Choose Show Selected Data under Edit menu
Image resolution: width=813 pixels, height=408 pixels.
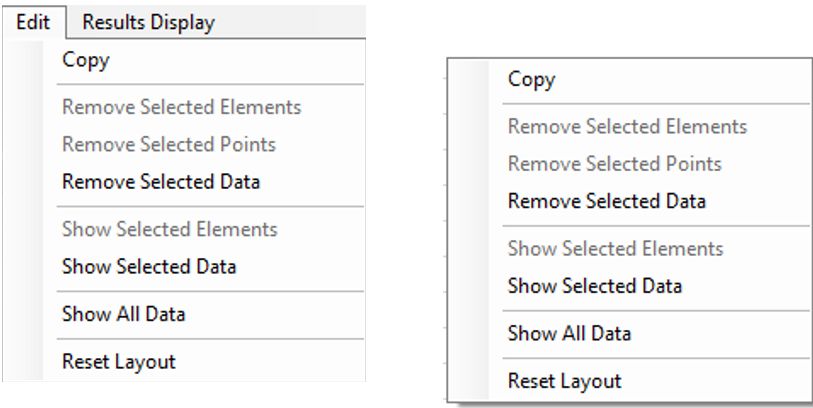point(210,266)
